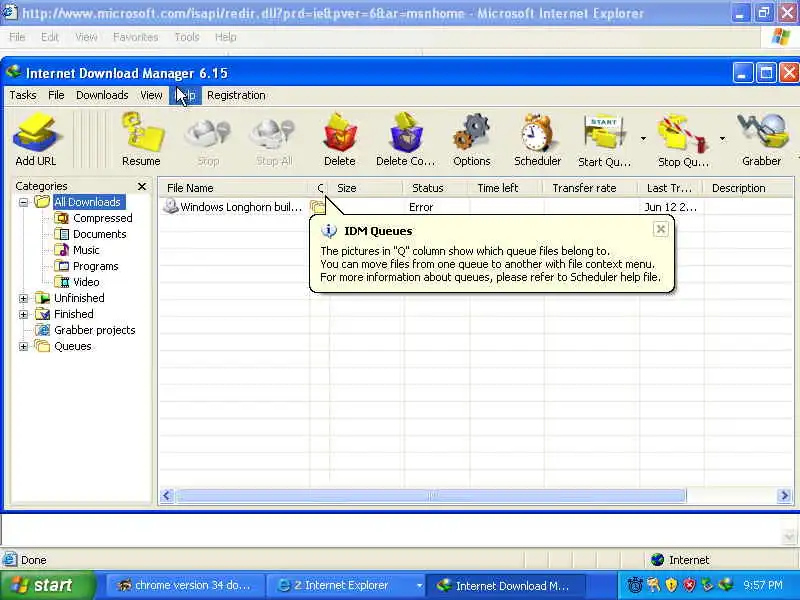Open the highlighted Help menu in IDM
The width and height of the screenshot is (800, 600).
coord(185,95)
